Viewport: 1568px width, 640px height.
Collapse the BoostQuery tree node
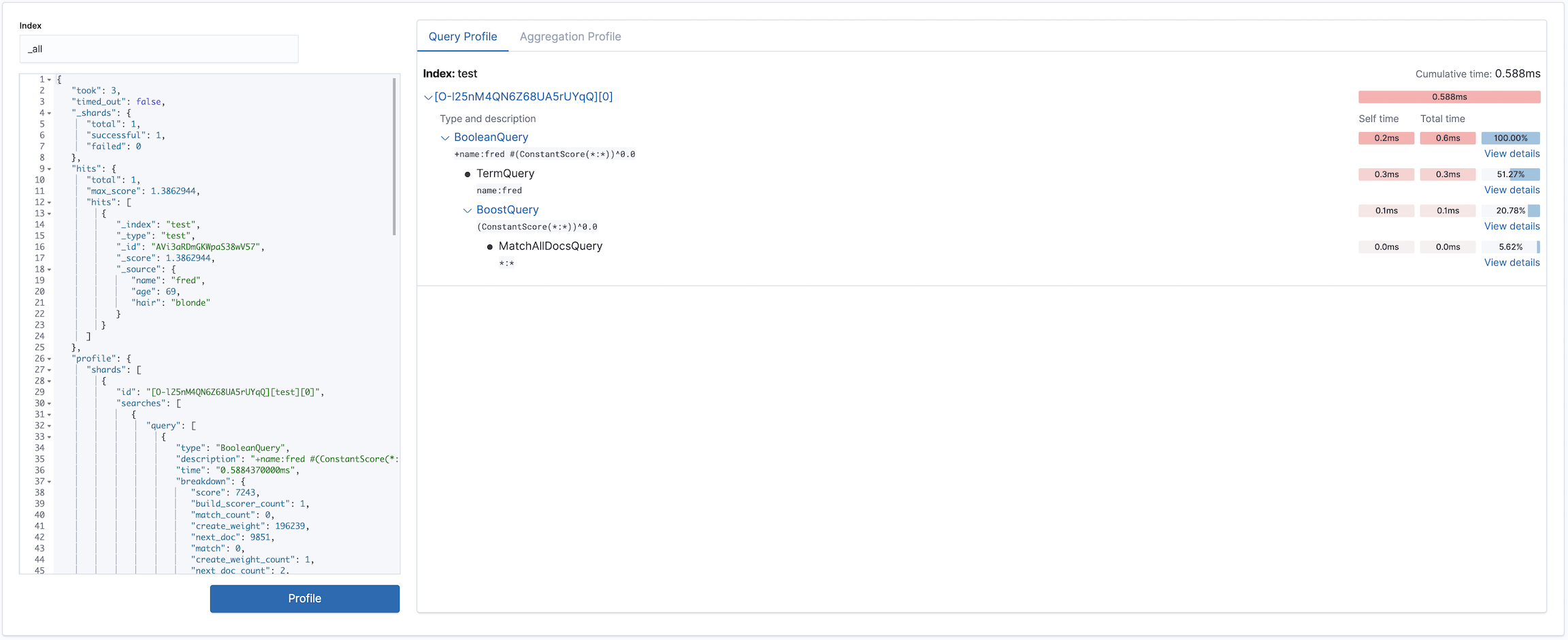468,210
